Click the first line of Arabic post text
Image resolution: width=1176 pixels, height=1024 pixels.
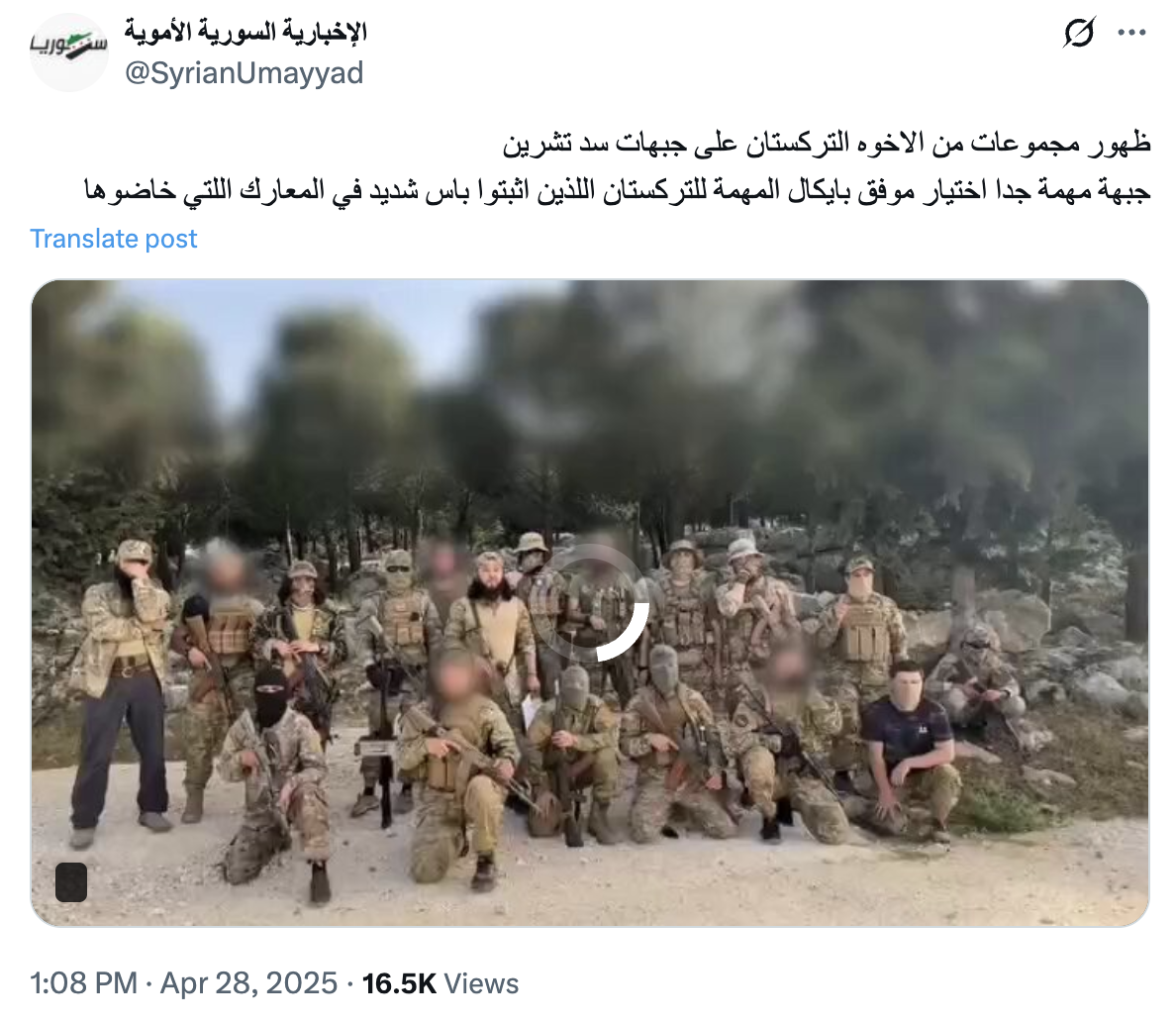pyautogui.click(x=827, y=143)
